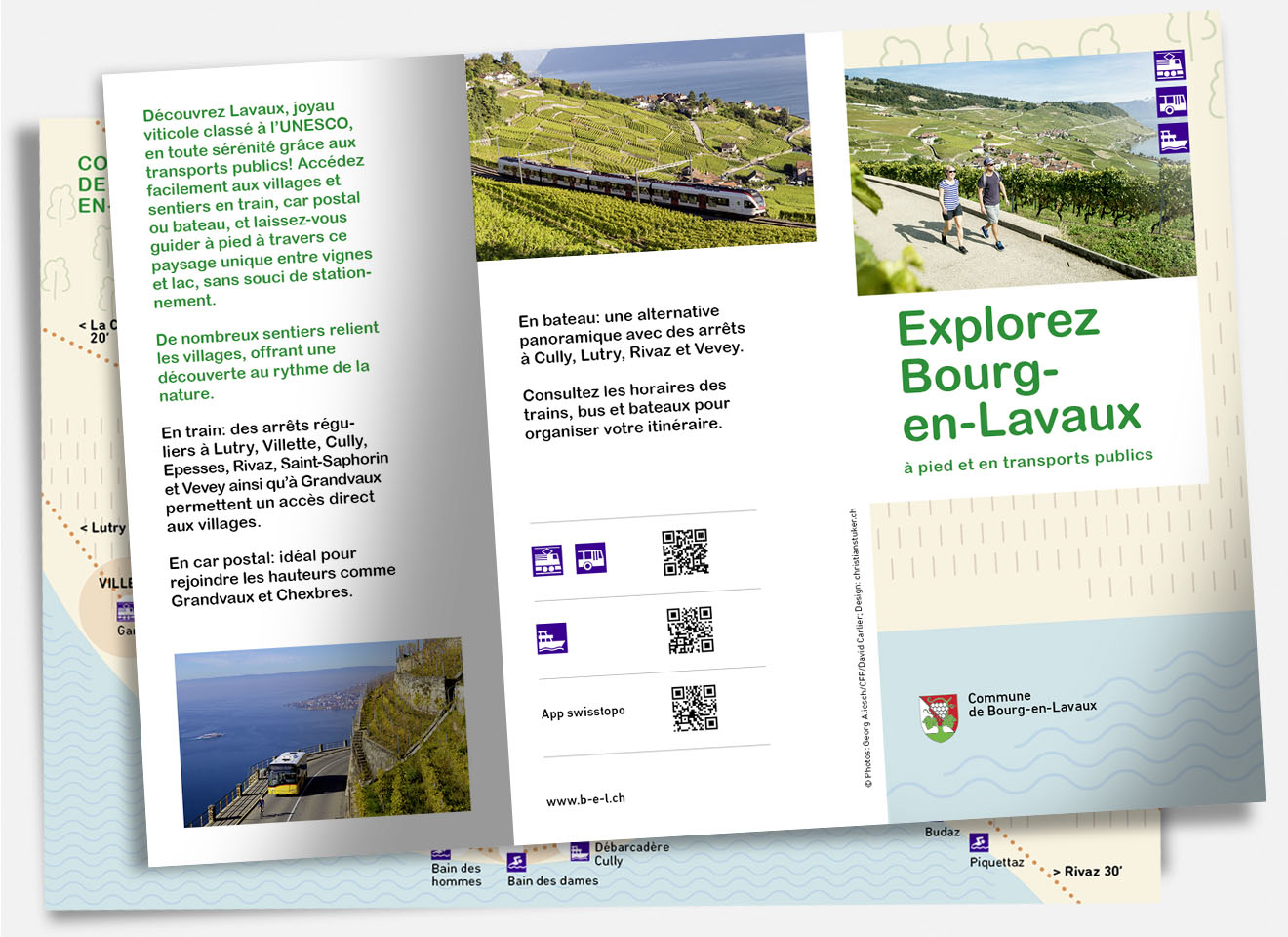Image resolution: width=1288 pixels, height=937 pixels.
Task: Click the QR code next to App swisstopo
Action: 695,708
